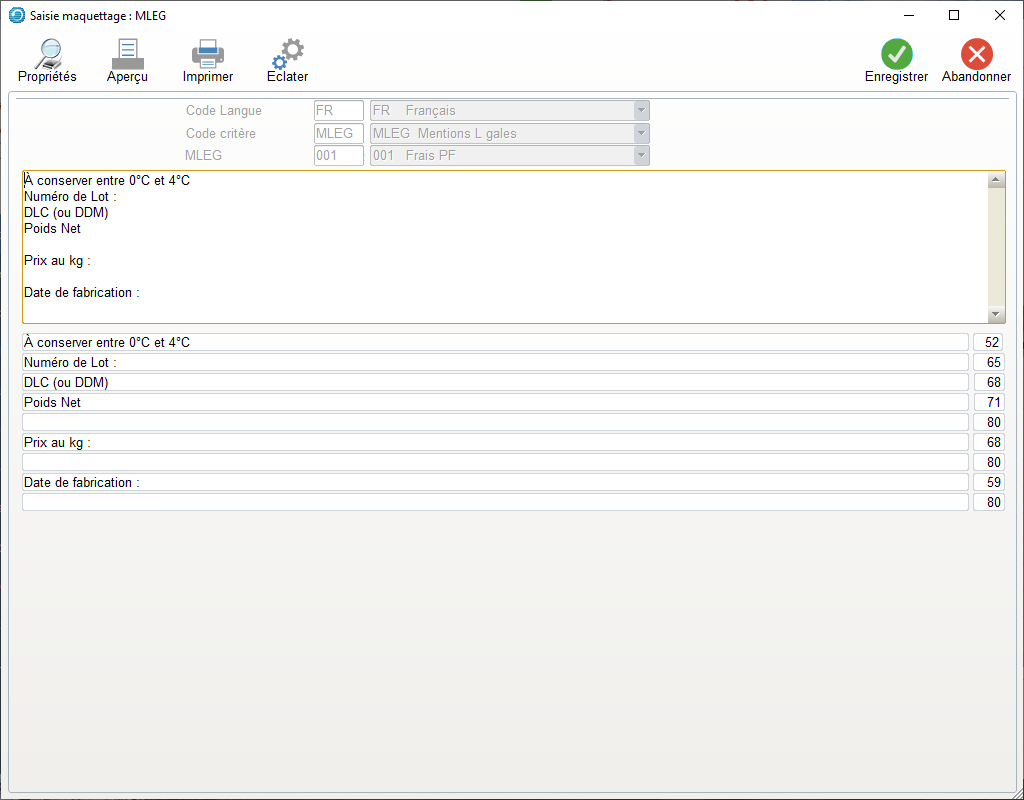Click the Code Langue FR code field
1024x800 pixels.
pos(338,111)
